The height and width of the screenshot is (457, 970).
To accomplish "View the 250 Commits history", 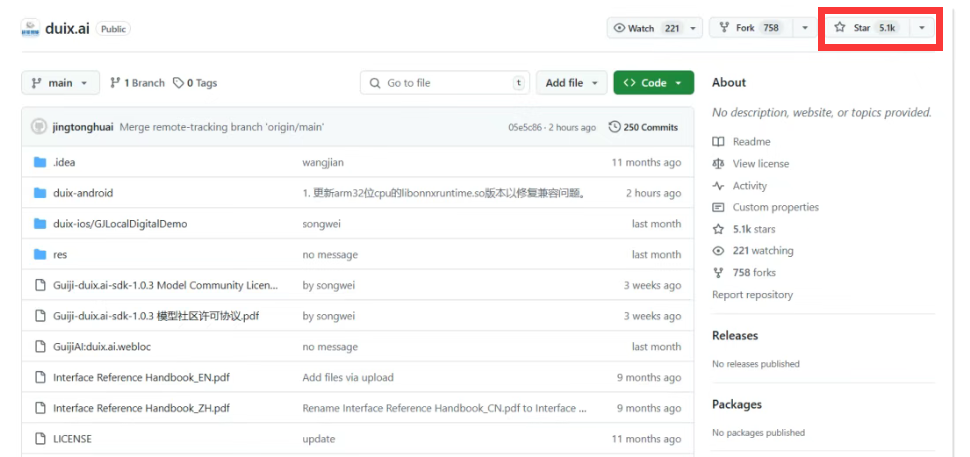I will tap(643, 127).
